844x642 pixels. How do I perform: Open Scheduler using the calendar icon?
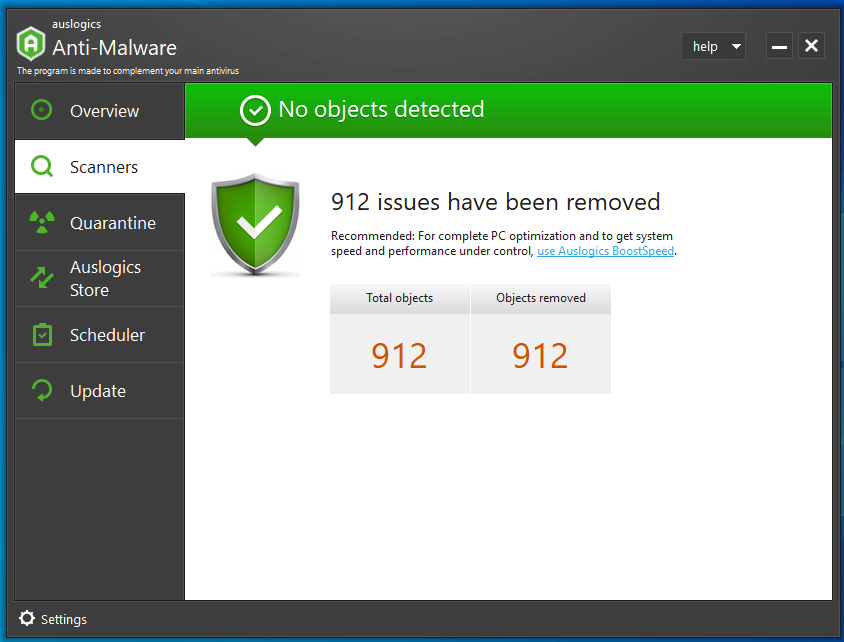tap(41, 334)
